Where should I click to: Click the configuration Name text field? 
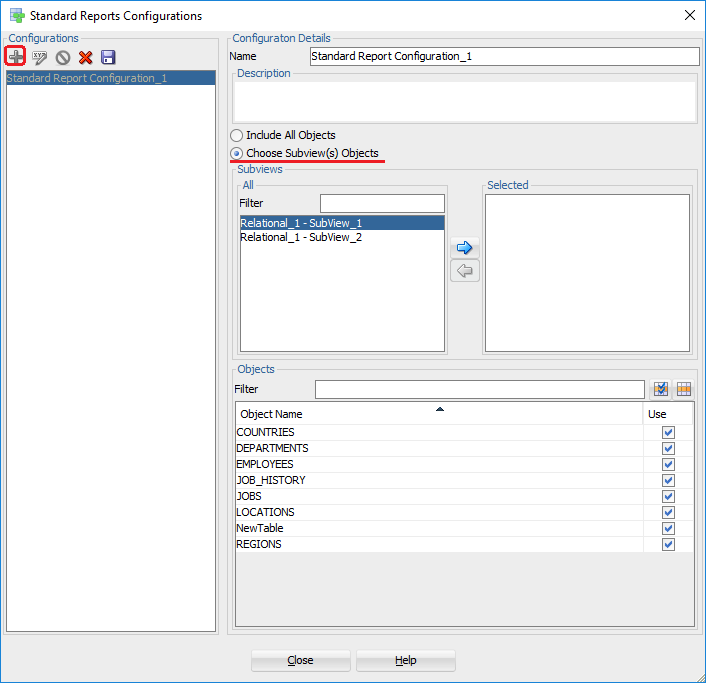(504, 57)
